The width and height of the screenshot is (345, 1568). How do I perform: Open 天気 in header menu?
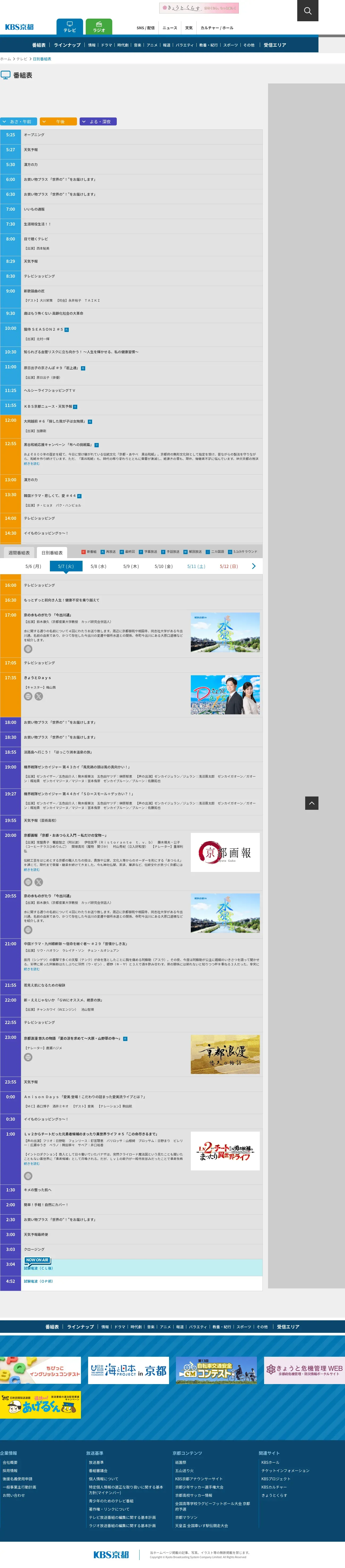[189, 28]
